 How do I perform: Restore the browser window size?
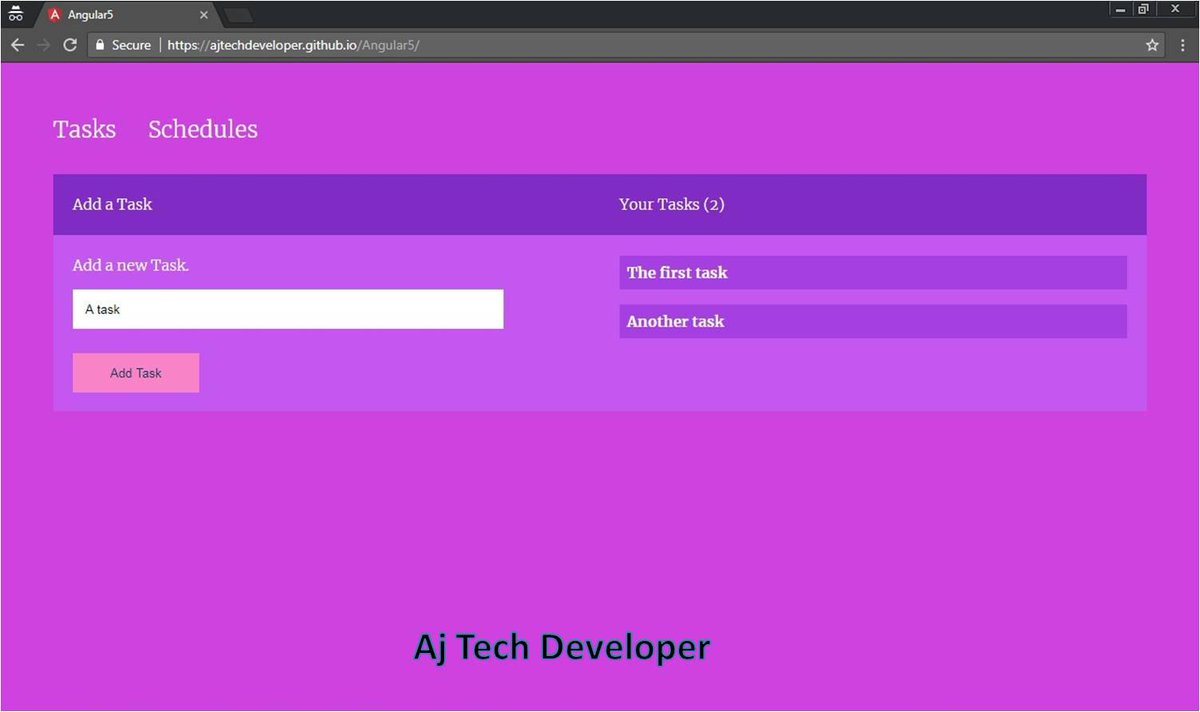(x=1143, y=9)
